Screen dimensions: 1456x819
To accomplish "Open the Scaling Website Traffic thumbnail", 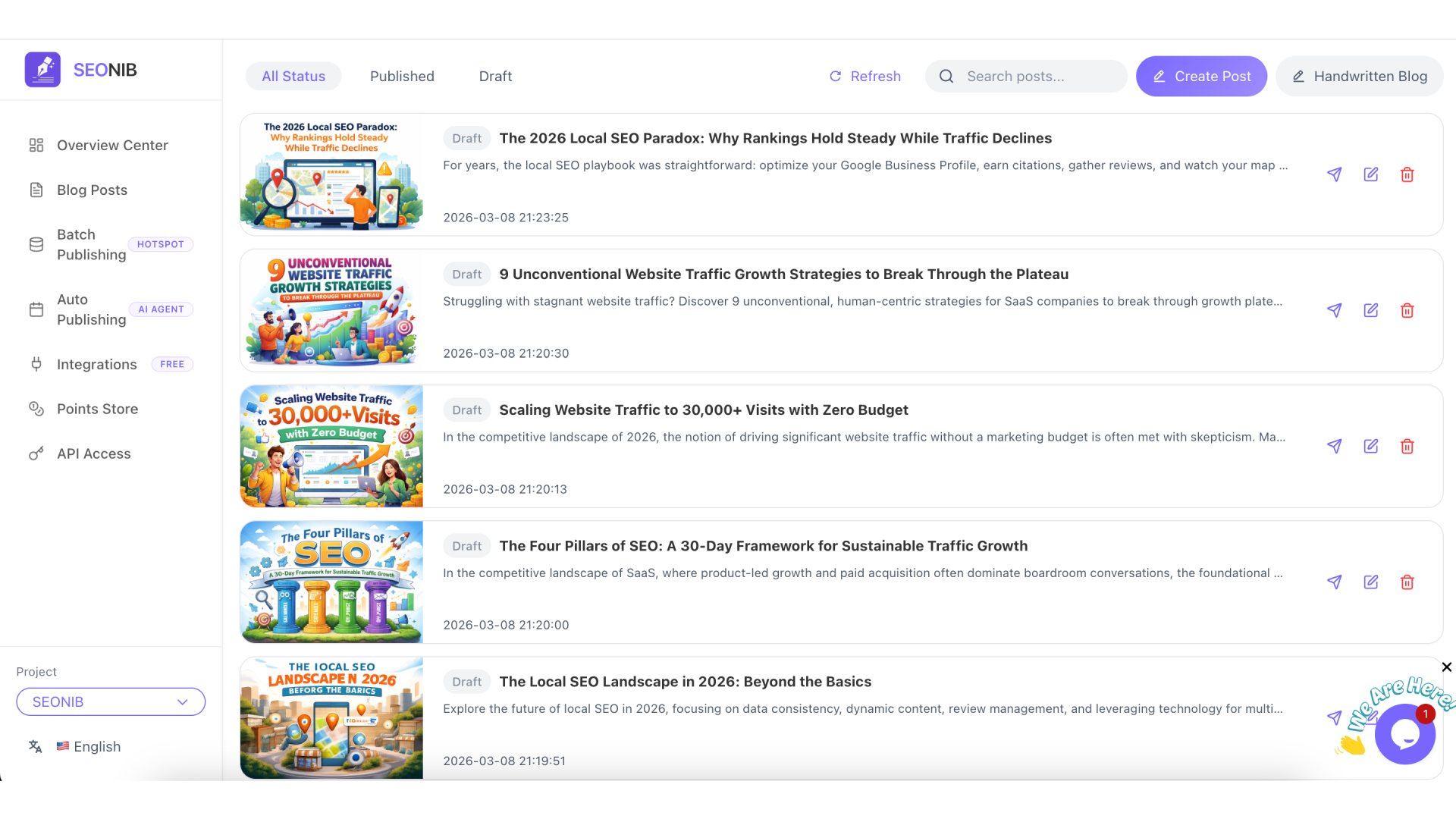I will pos(331,446).
